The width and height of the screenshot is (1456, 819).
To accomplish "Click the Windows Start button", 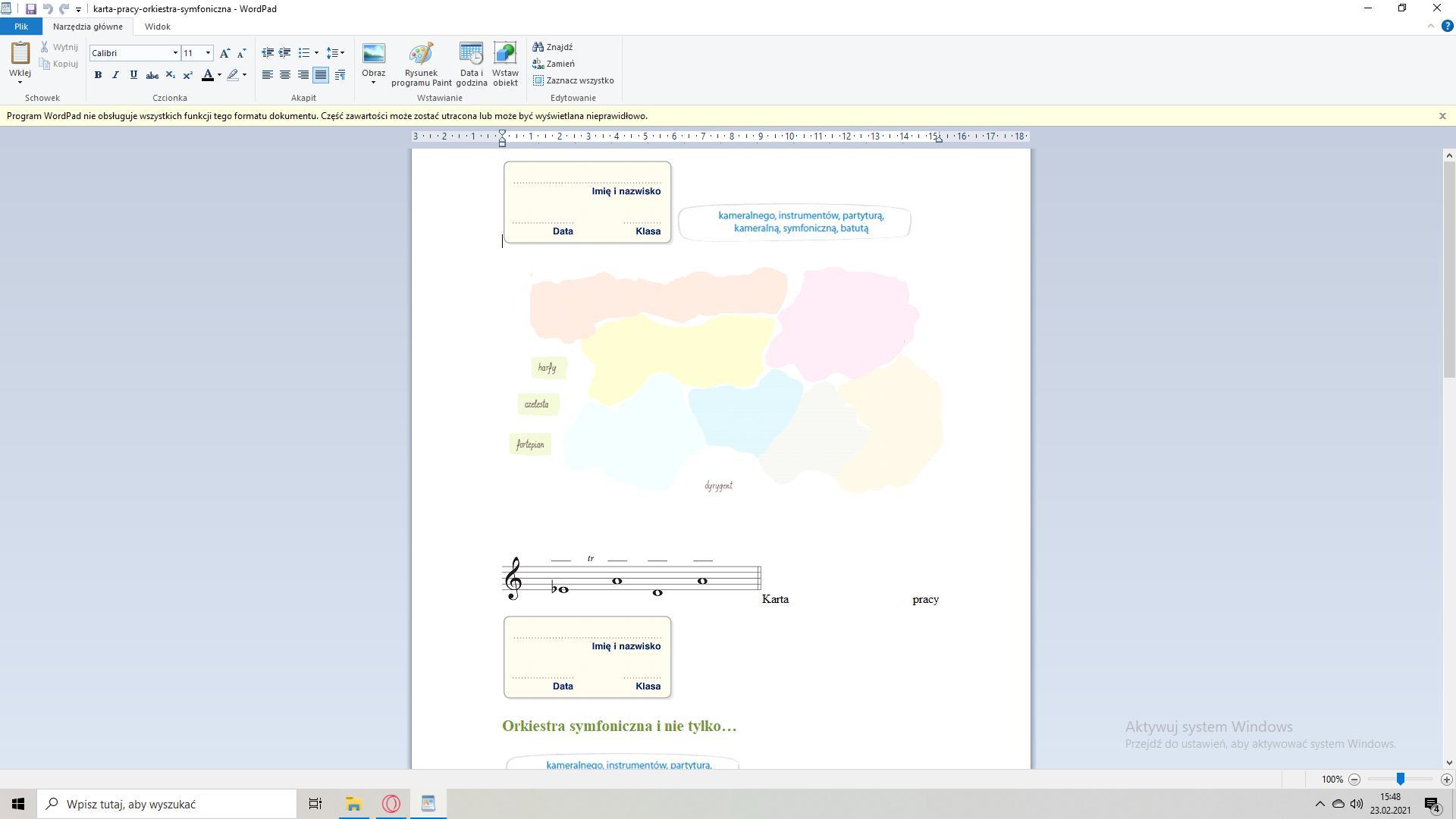I will 18,804.
